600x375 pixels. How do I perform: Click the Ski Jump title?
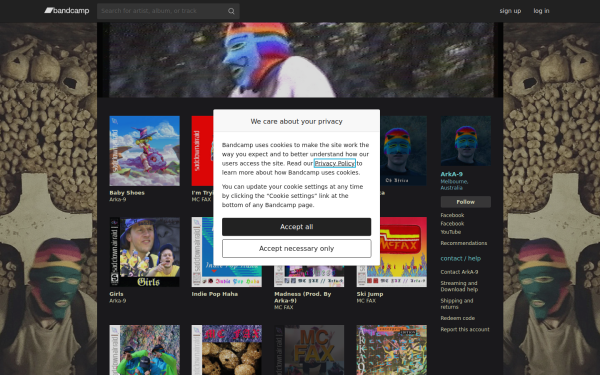tap(370, 294)
